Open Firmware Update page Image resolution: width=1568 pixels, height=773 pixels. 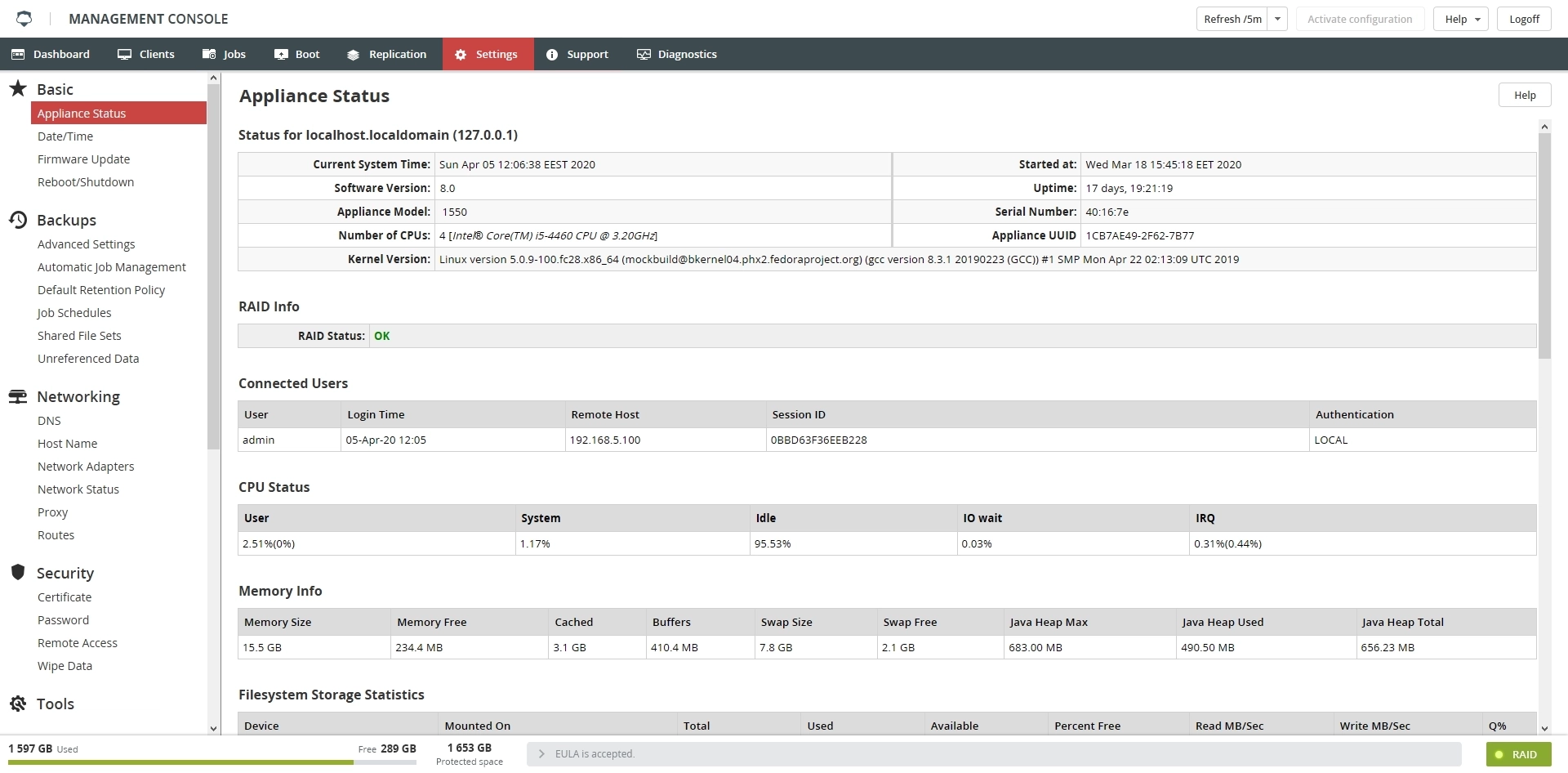[x=83, y=159]
